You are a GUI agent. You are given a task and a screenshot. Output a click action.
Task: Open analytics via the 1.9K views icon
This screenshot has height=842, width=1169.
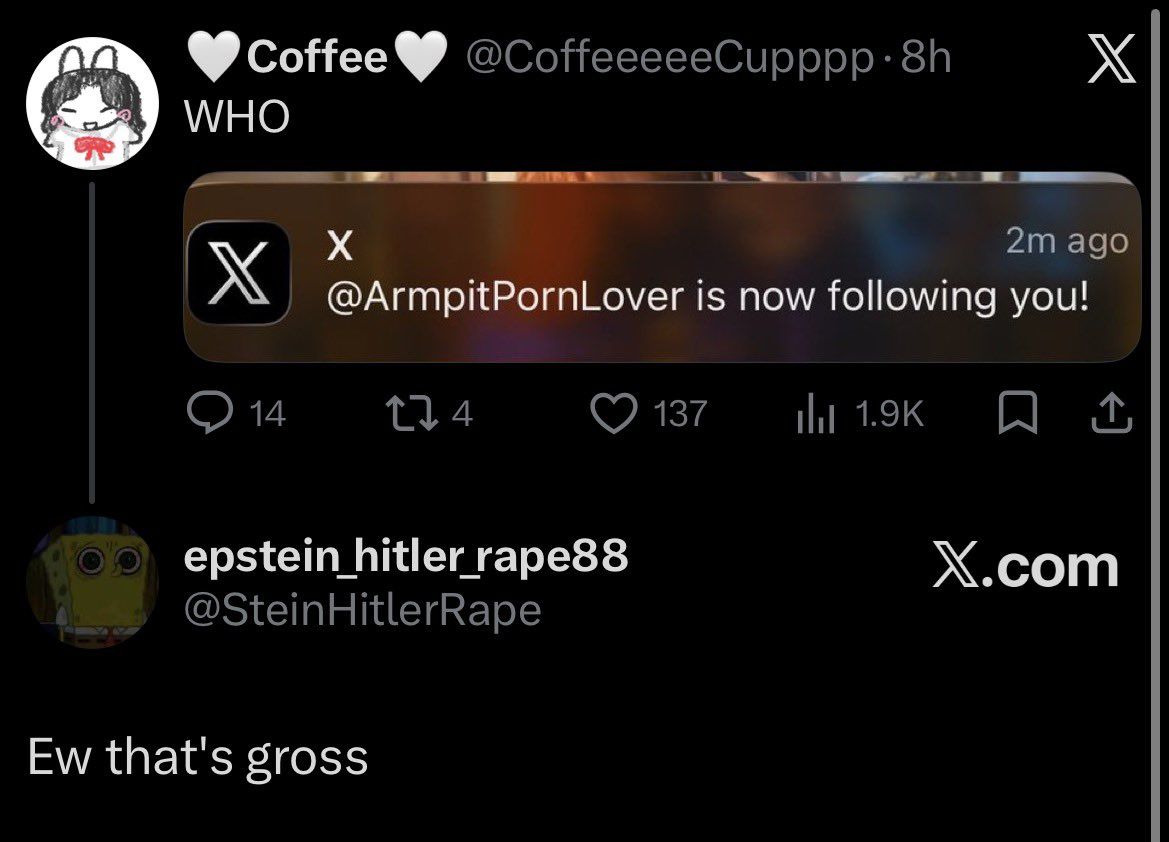point(817,411)
